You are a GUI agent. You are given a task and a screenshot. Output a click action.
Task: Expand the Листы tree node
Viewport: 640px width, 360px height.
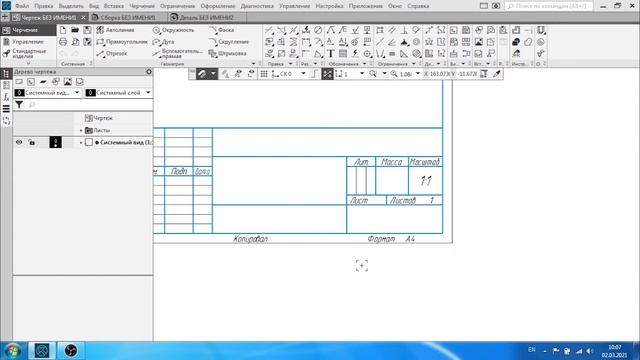81,131
